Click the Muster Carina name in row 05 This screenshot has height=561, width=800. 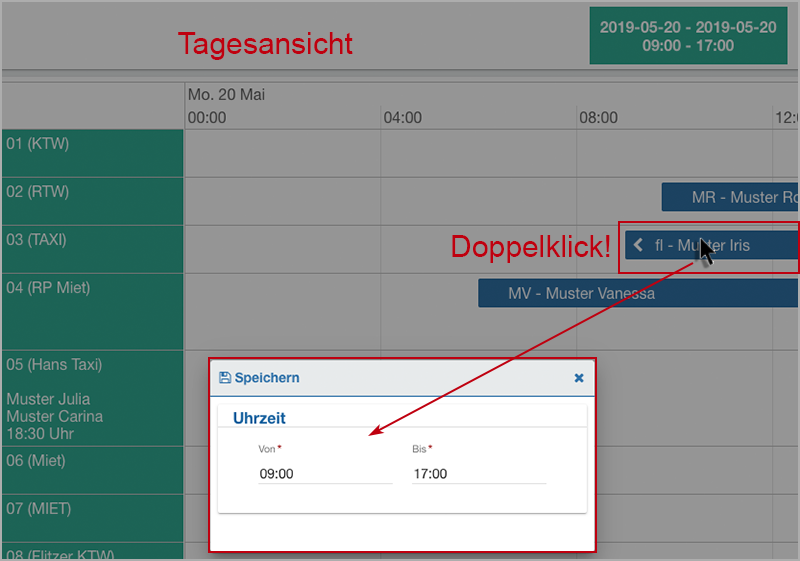[55, 416]
